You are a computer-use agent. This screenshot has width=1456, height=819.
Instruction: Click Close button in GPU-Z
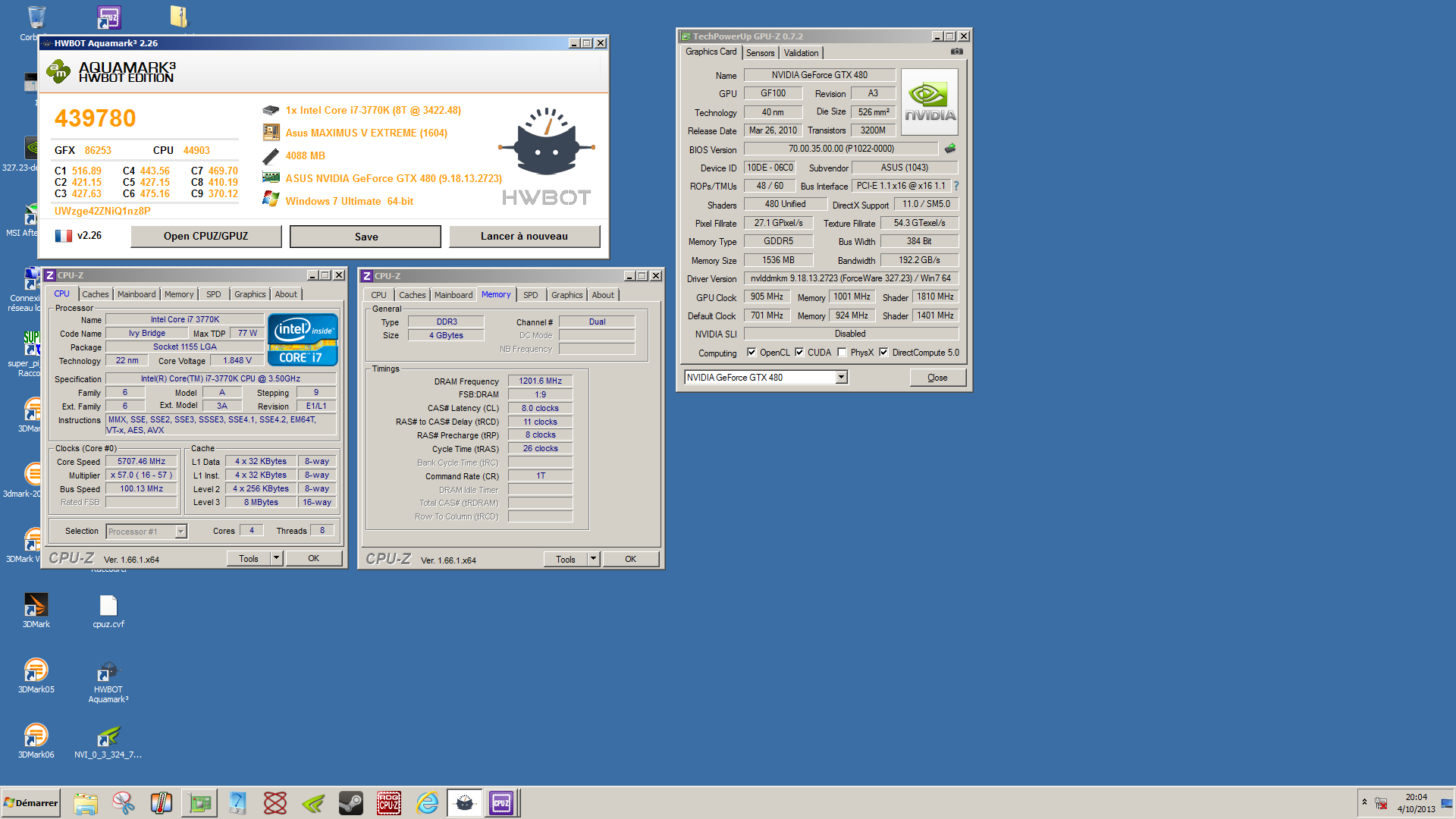click(937, 378)
